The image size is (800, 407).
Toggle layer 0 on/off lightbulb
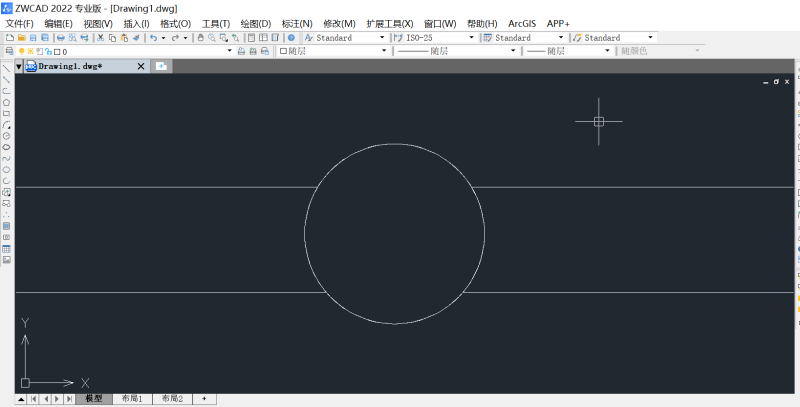21,51
